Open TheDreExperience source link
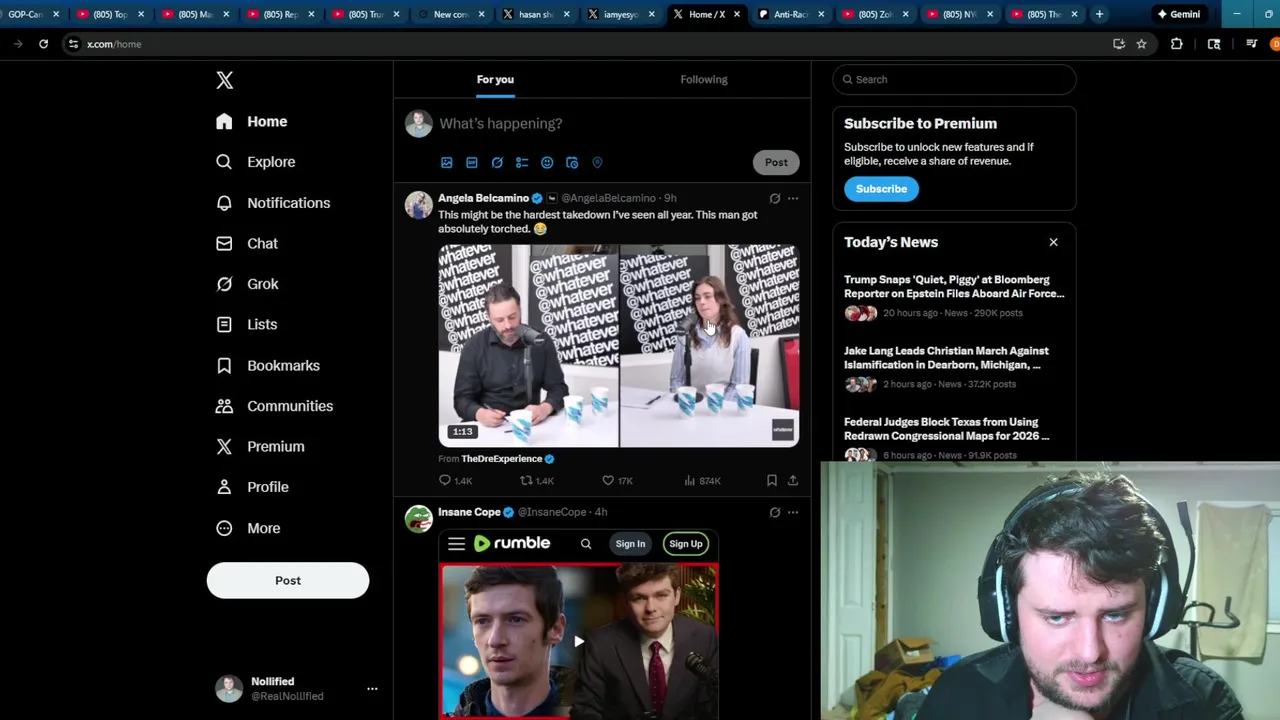1280x720 pixels. tap(502, 459)
